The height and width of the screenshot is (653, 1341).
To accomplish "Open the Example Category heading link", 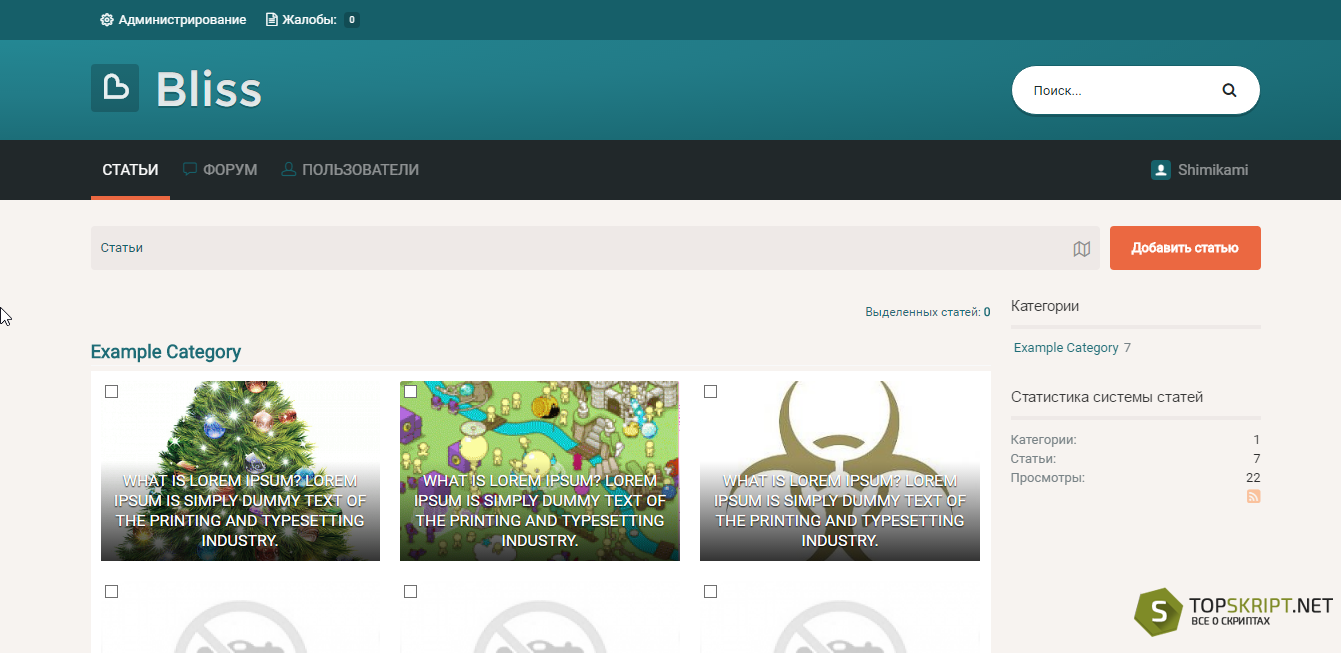I will point(166,352).
